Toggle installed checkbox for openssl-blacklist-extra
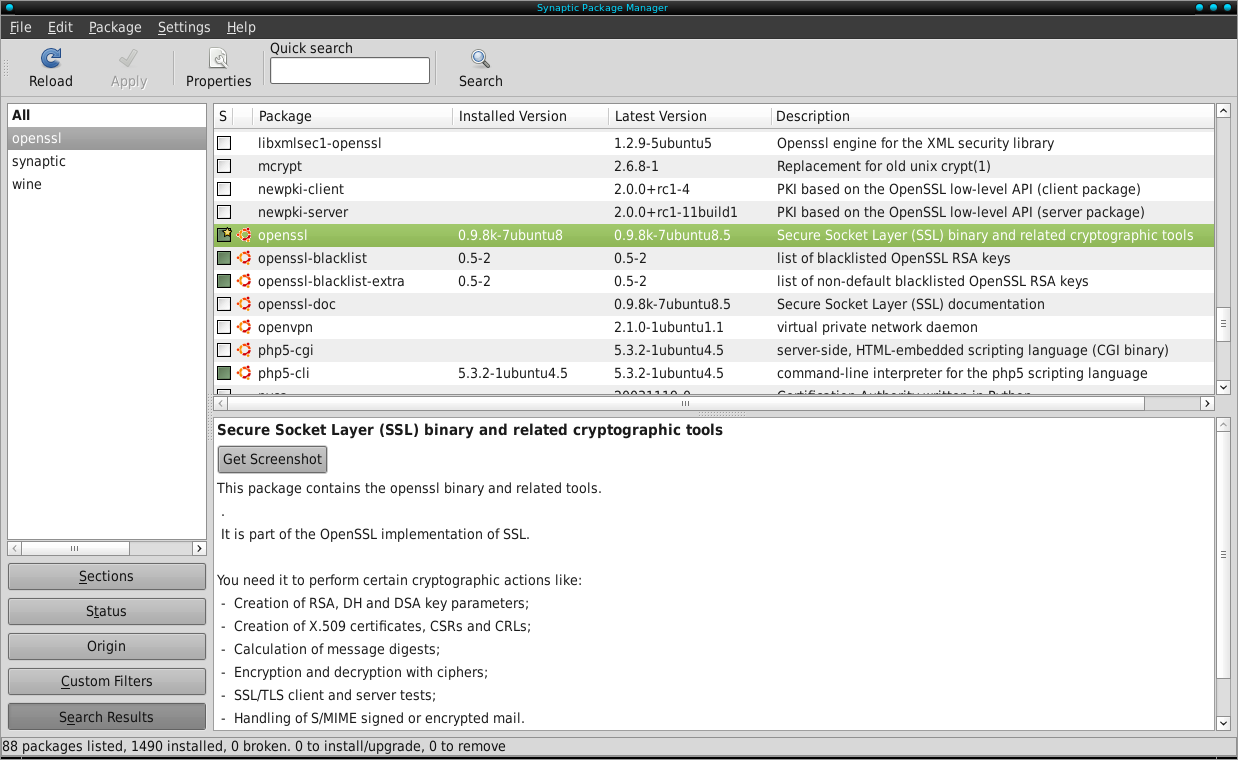1238x760 pixels. (x=224, y=281)
